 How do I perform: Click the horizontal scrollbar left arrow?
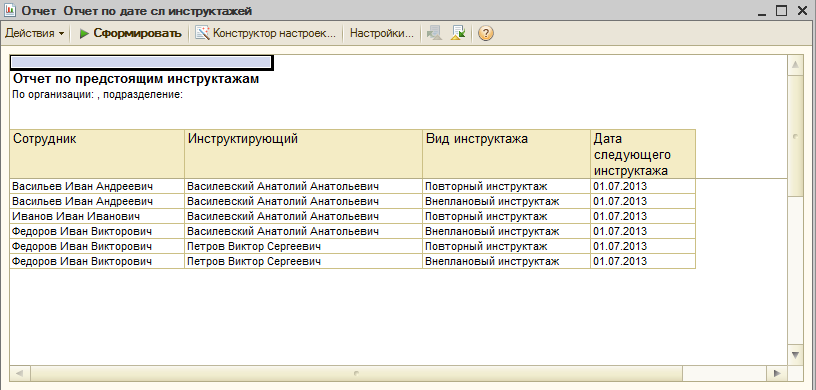tap(20, 373)
